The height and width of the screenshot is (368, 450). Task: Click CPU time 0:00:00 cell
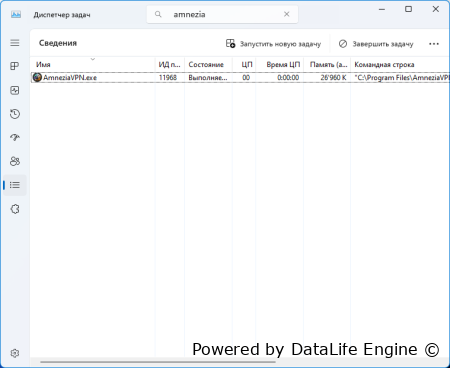(x=288, y=78)
